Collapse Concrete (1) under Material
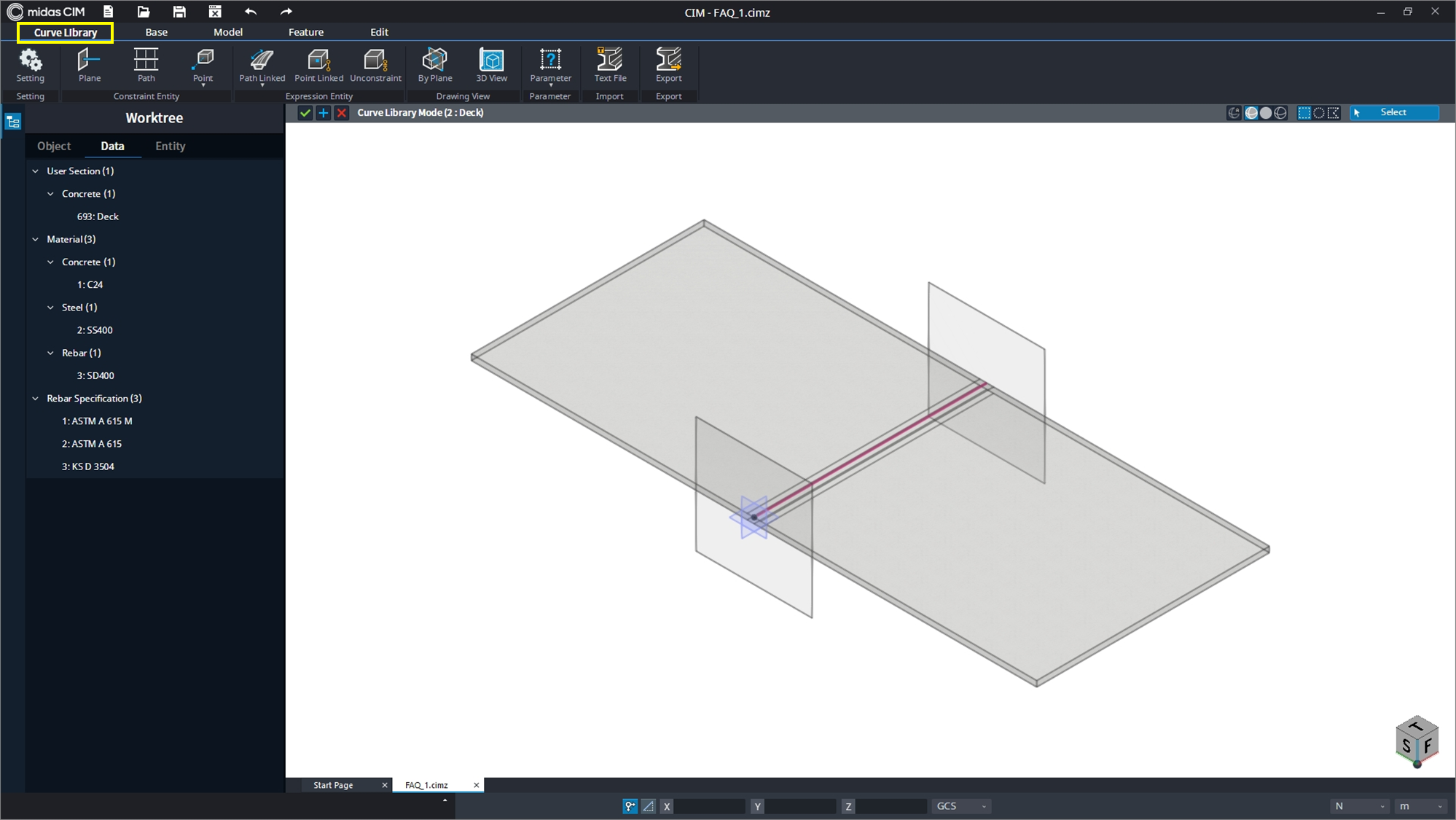The width and height of the screenshot is (1456, 820). 51,262
